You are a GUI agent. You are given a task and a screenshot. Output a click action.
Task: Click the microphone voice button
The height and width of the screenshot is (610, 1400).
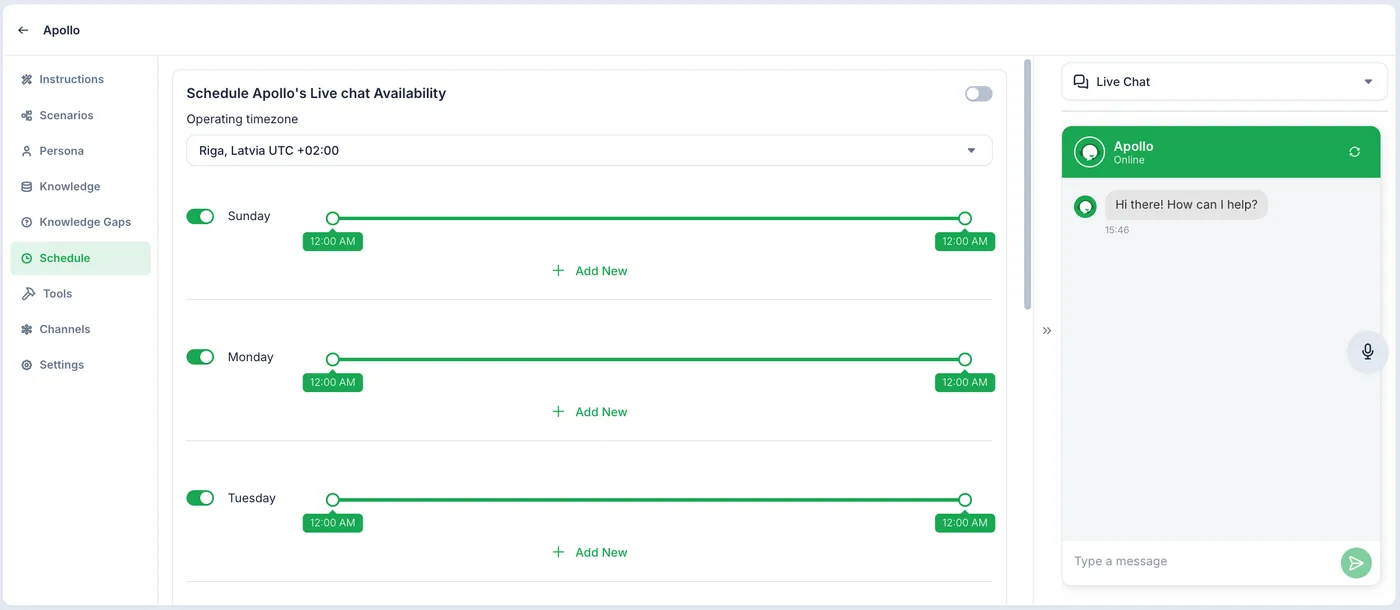tap(1368, 351)
